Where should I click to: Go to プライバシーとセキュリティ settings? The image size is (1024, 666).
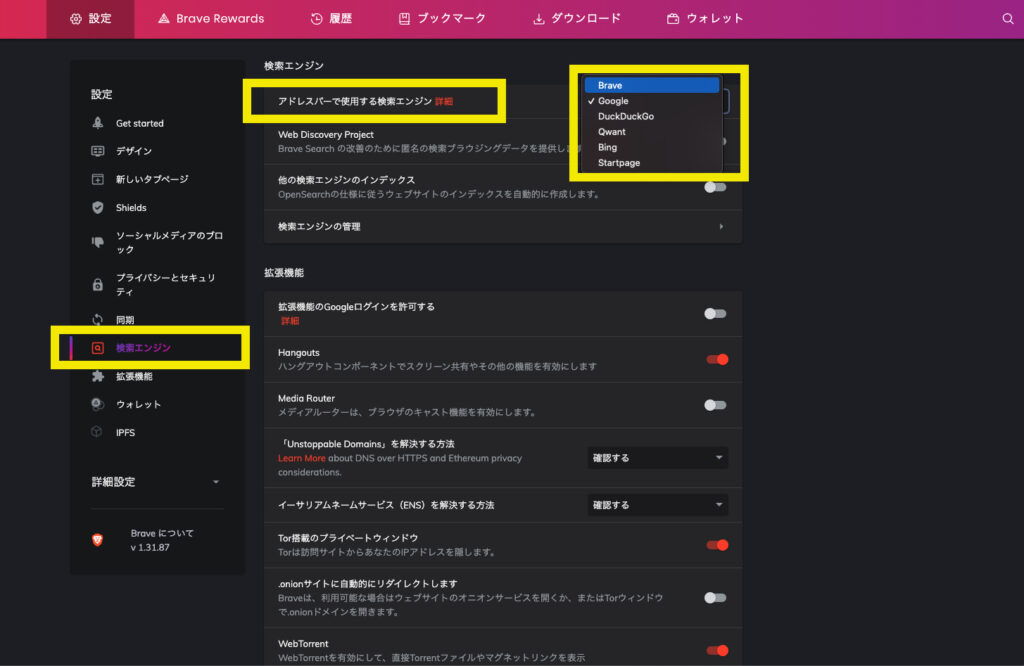tap(166, 285)
